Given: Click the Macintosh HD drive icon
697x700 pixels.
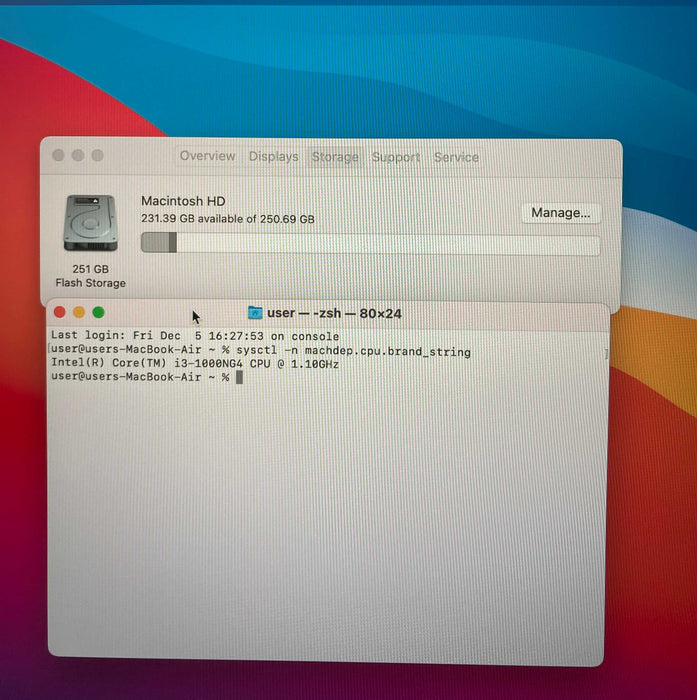Looking at the screenshot, I should tap(91, 223).
